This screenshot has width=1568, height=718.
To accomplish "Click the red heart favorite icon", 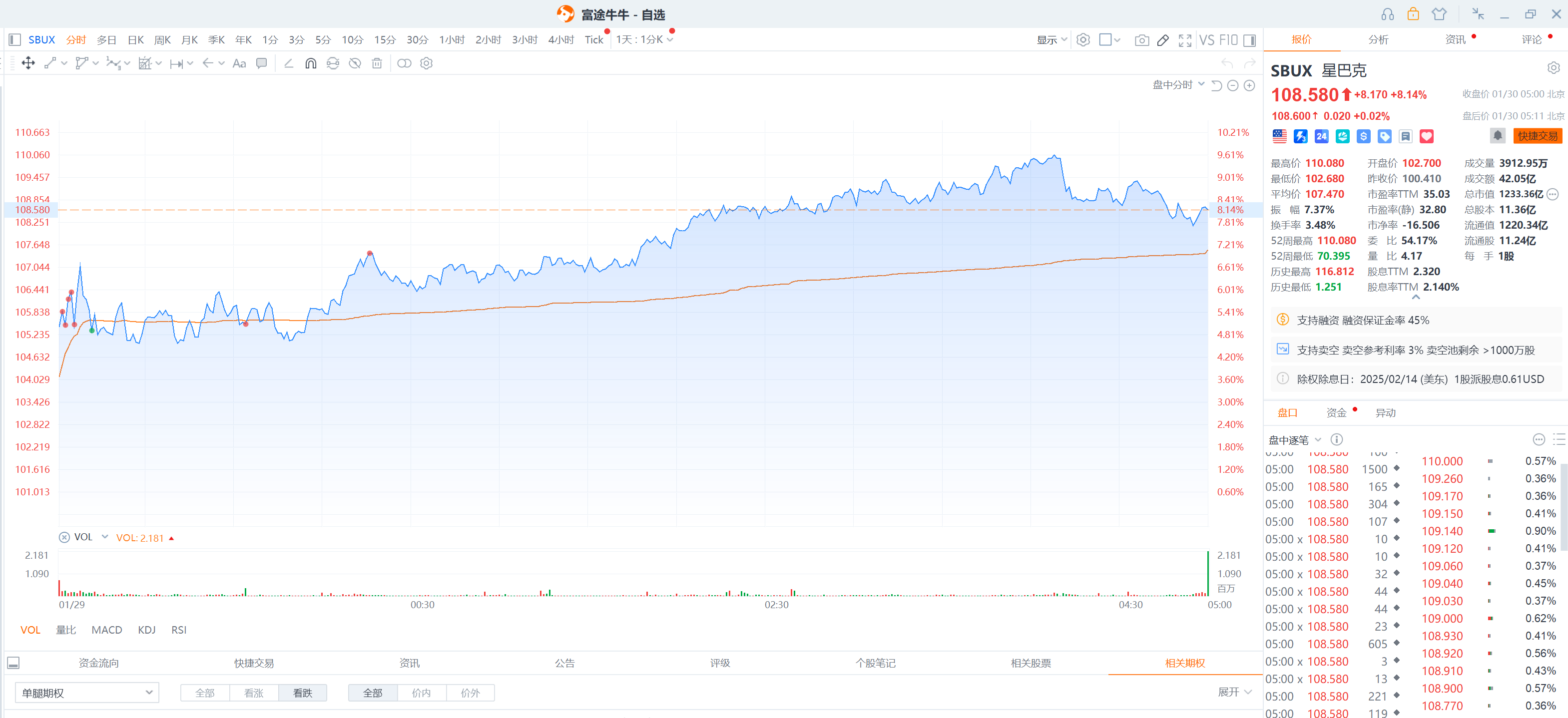I will pyautogui.click(x=1426, y=136).
